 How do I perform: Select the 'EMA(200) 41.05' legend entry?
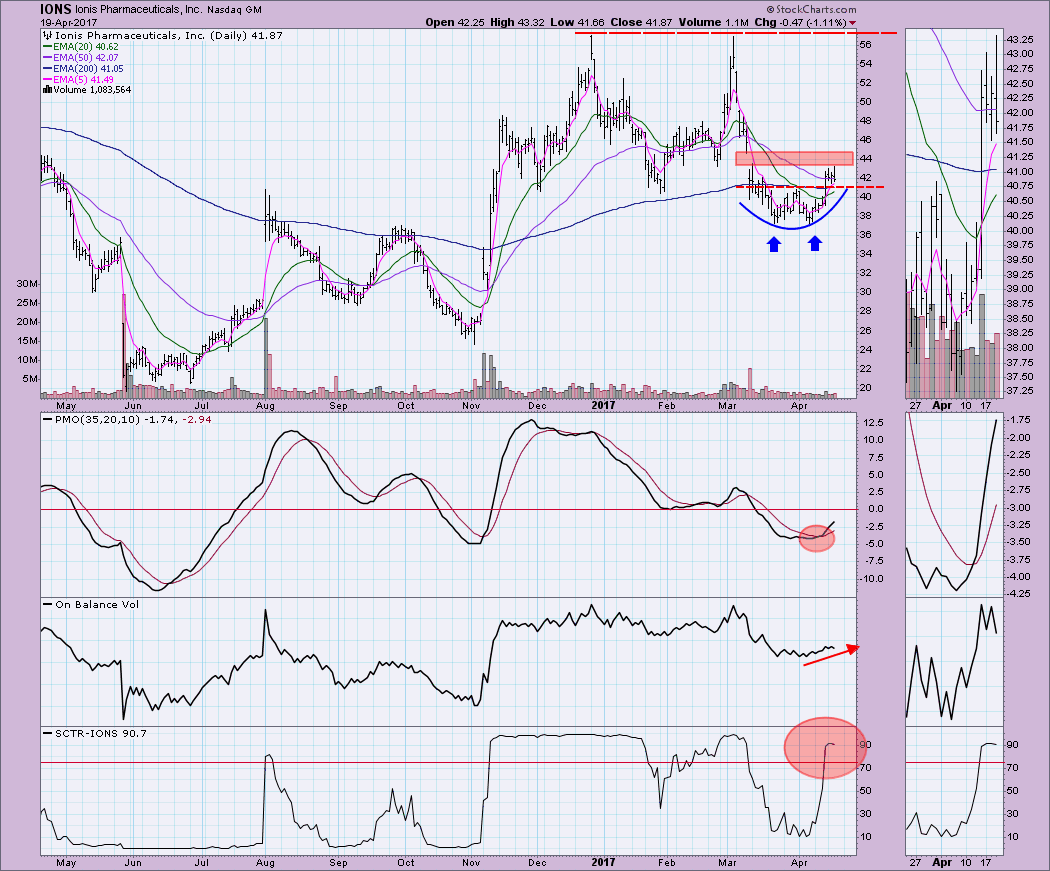[88, 68]
